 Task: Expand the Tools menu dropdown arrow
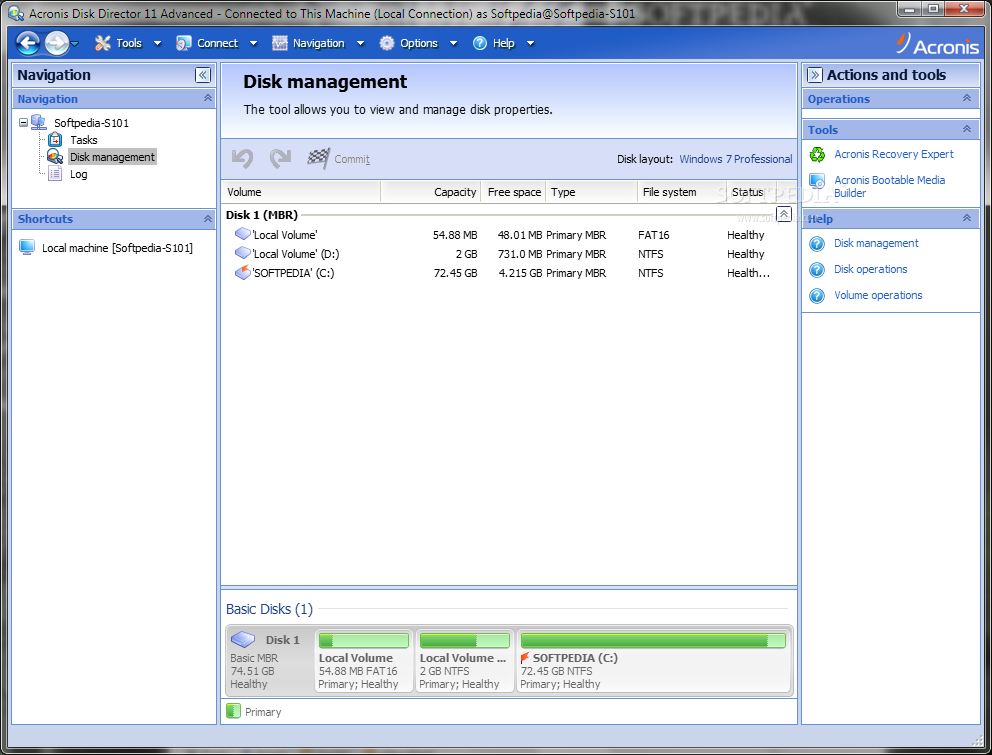(x=158, y=44)
